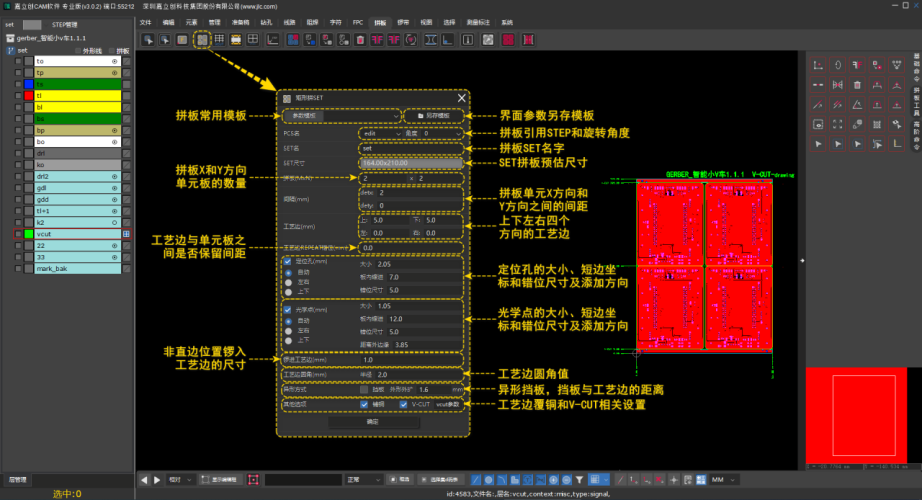The width and height of the screenshot is (922, 500).
Task: Click the grid panelization toolbar icon
Action: 219,40
